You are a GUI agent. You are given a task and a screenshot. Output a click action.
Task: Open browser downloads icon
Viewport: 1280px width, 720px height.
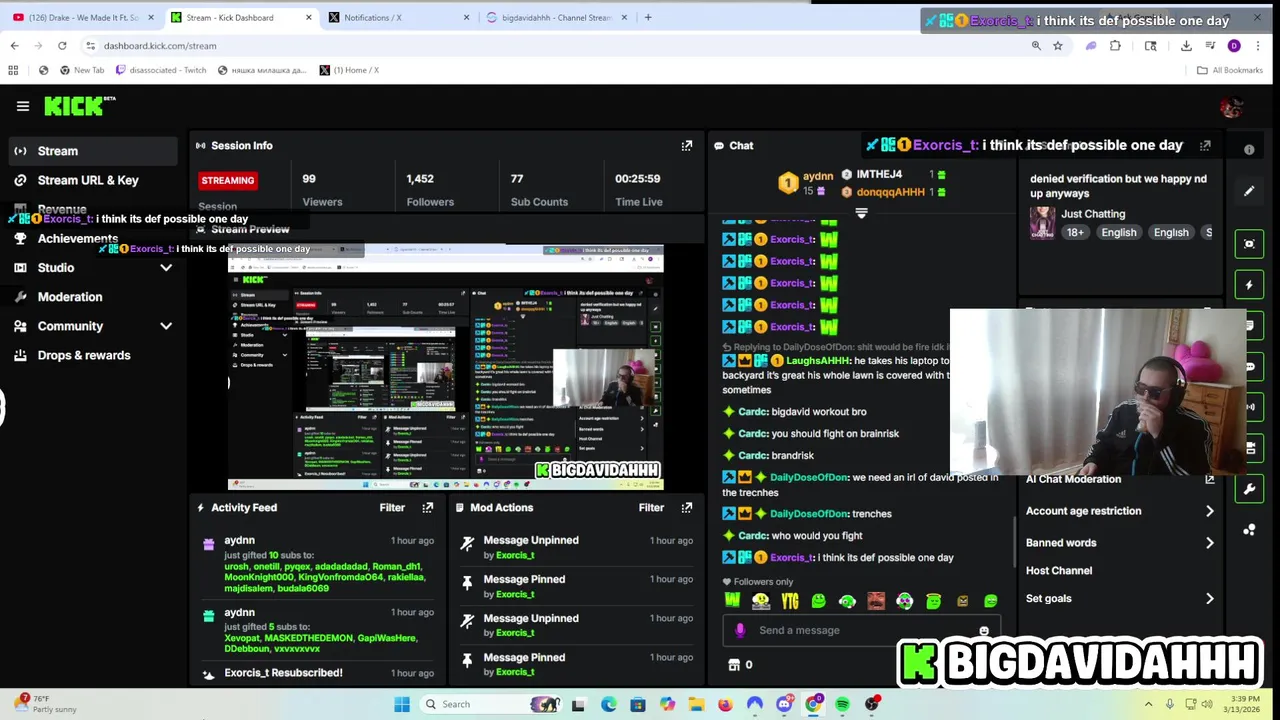point(1186,46)
